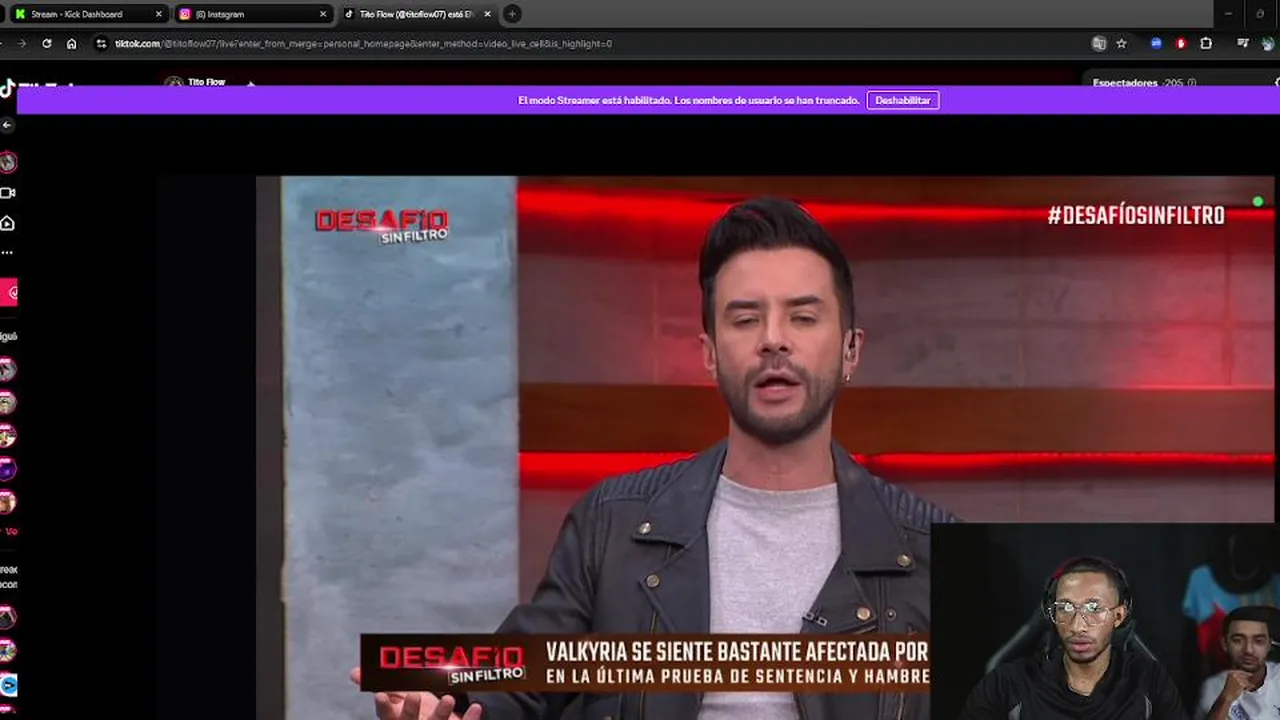Screen dimensions: 1280x720
Task: Collapse the sidebar with the back arrow
Action: [x=7, y=125]
